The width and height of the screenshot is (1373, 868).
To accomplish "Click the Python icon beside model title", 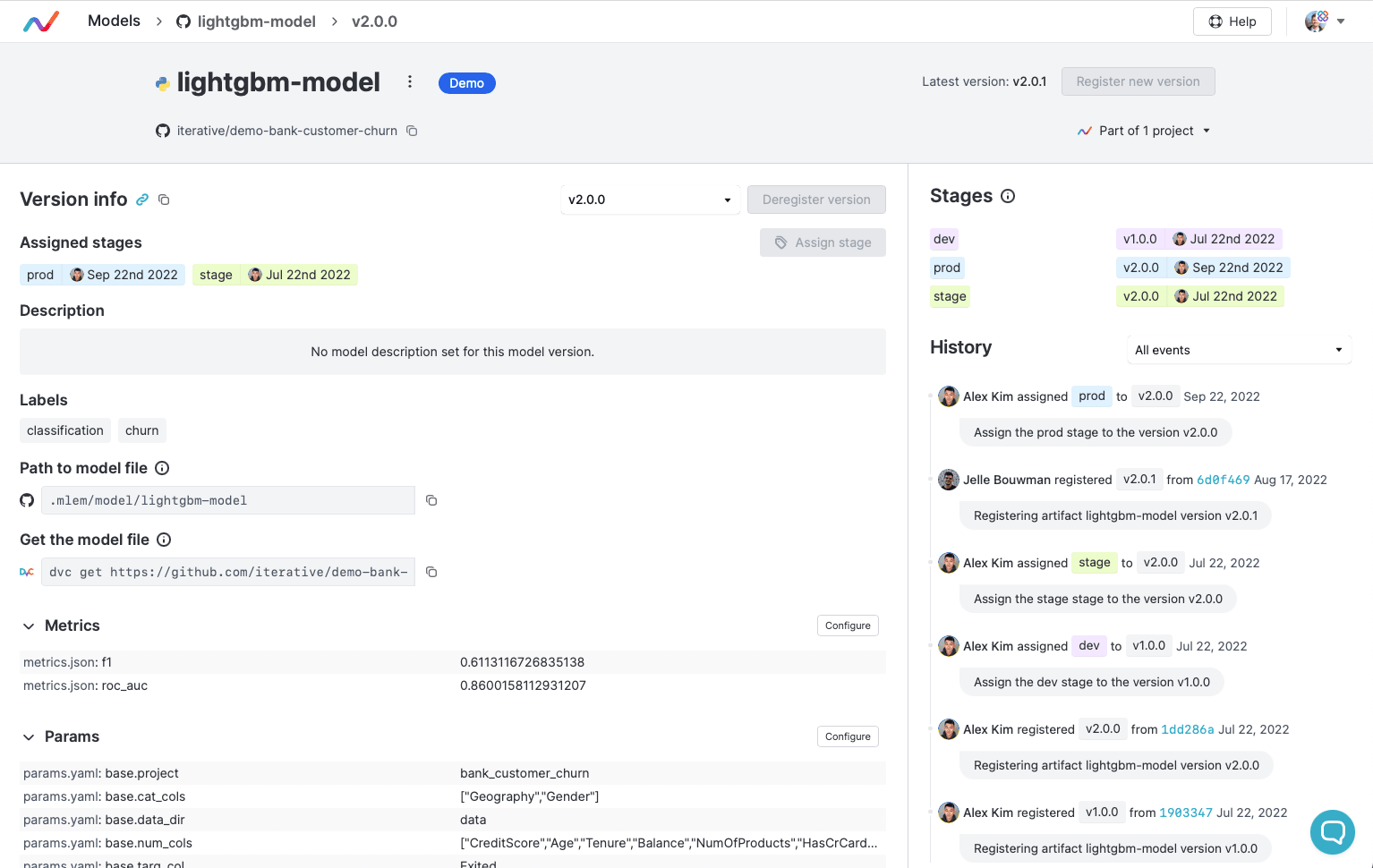I will tap(162, 83).
